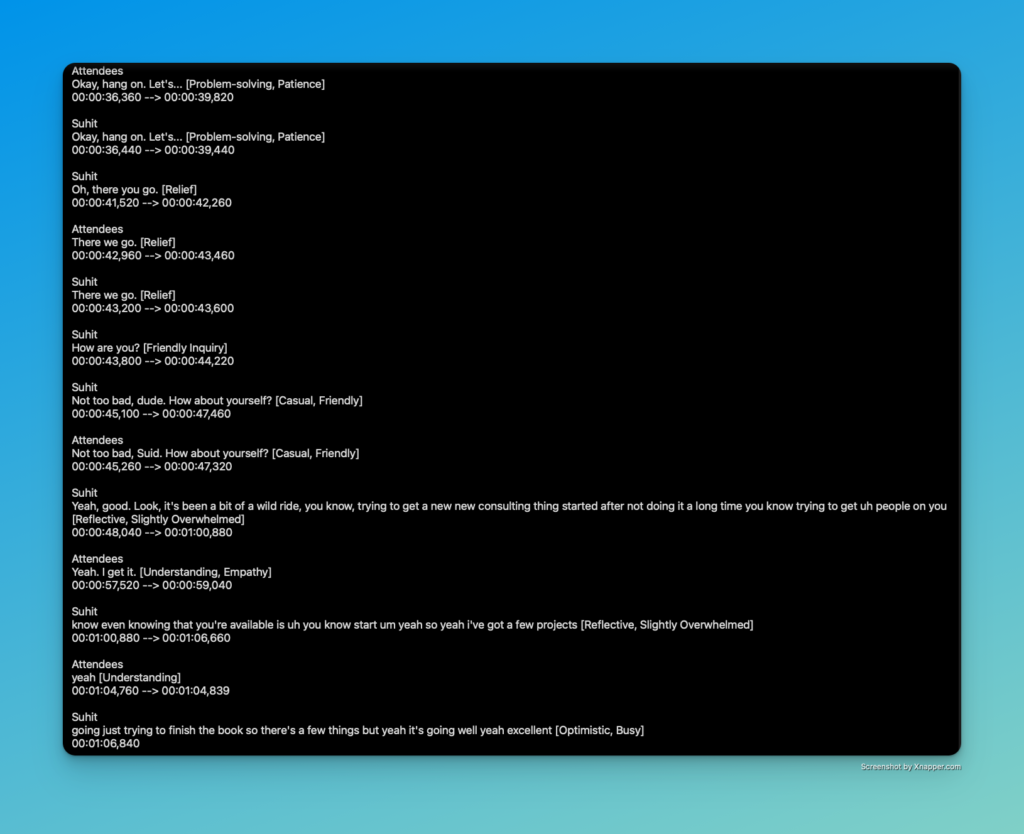Select the "Not too bad, Suid" line
This screenshot has width=1024, height=834.
pos(215,454)
